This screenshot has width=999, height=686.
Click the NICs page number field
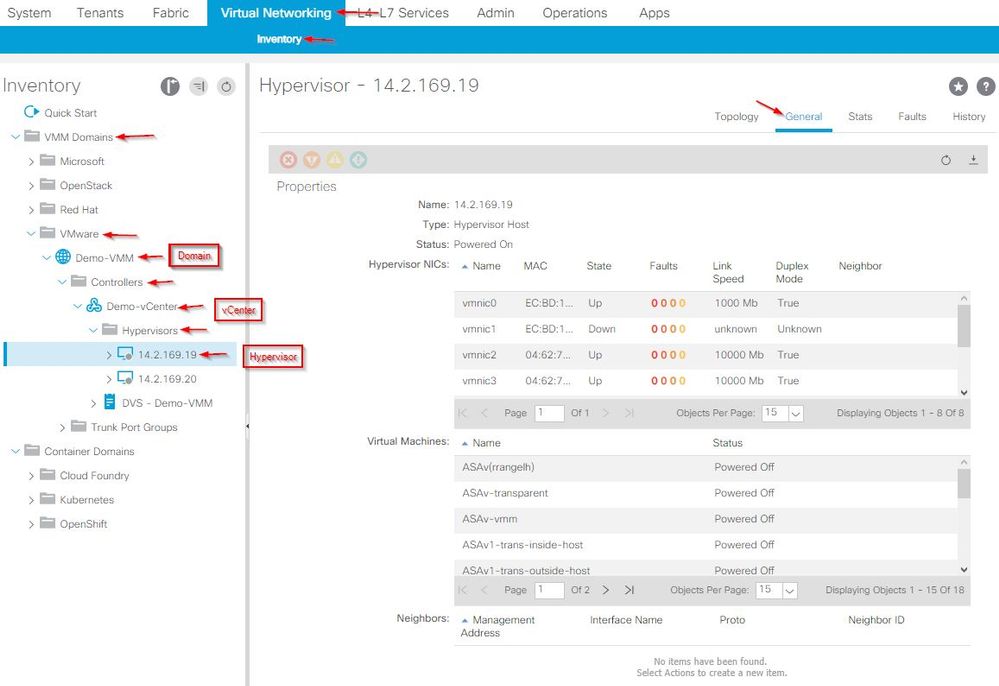point(549,413)
